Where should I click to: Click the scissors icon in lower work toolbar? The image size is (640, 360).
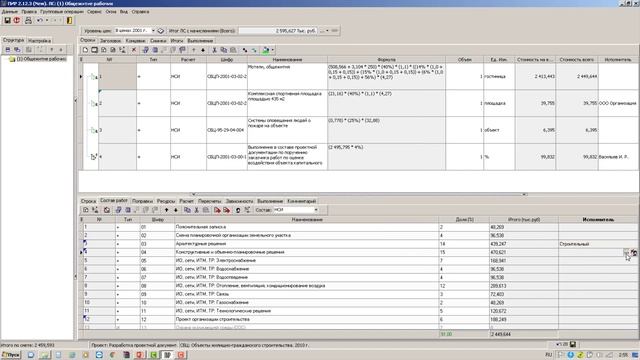[197, 210]
